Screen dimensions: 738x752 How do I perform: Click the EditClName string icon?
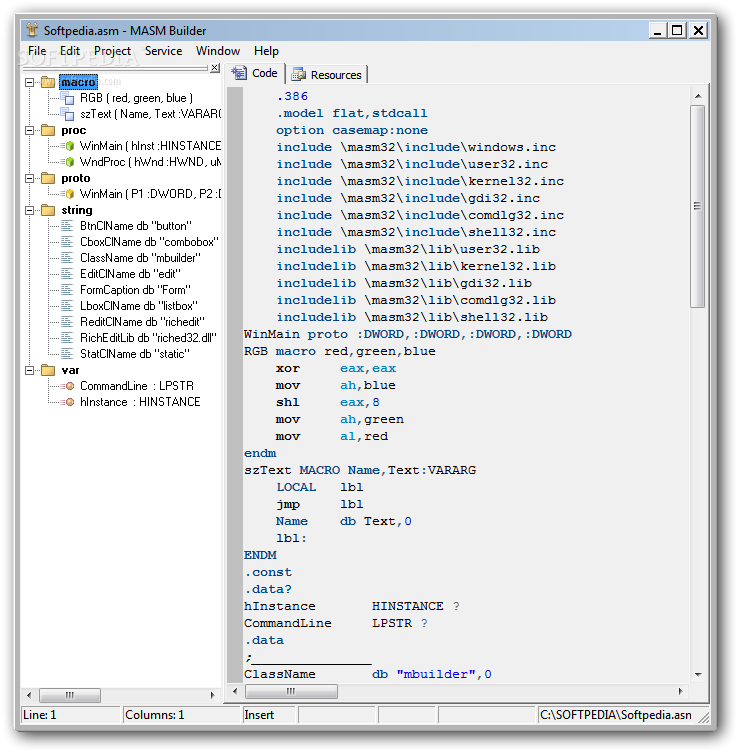click(x=67, y=274)
